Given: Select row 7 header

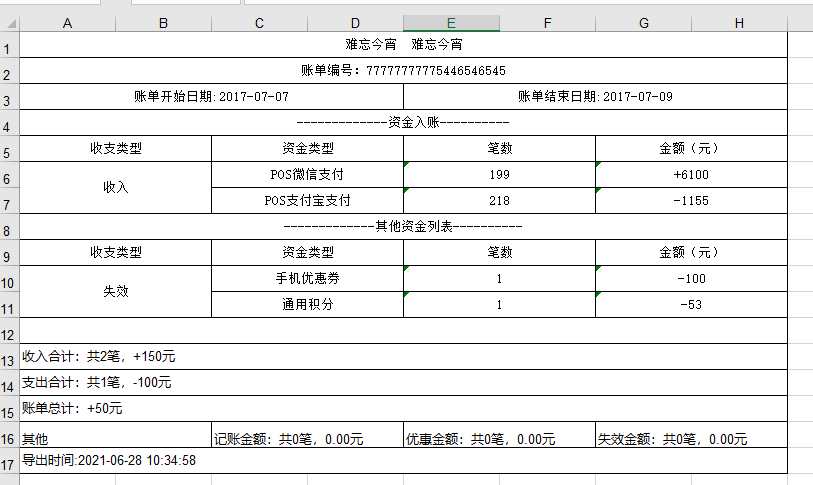Looking at the screenshot, I should [9, 200].
